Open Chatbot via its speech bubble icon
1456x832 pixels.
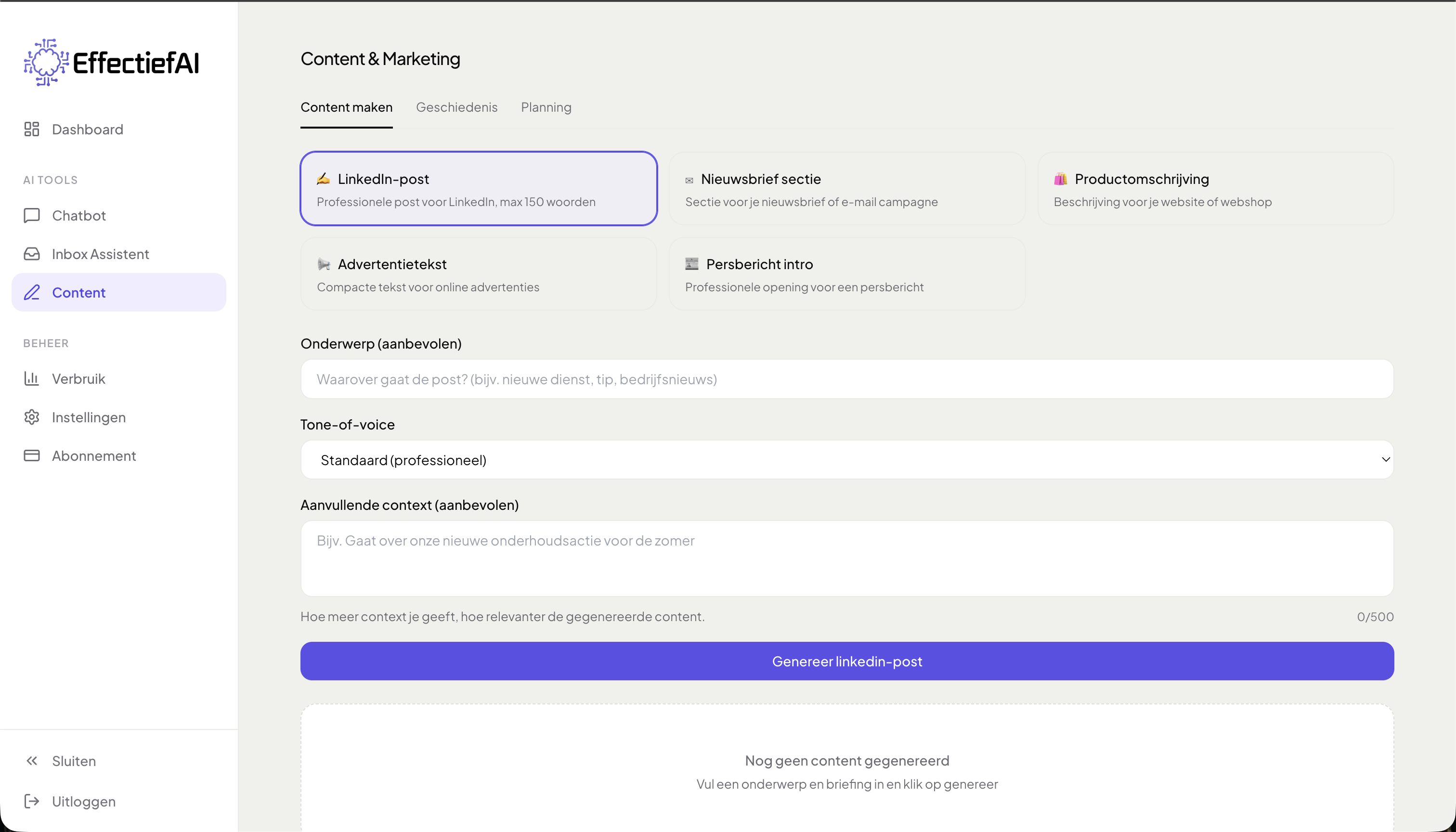pos(32,215)
